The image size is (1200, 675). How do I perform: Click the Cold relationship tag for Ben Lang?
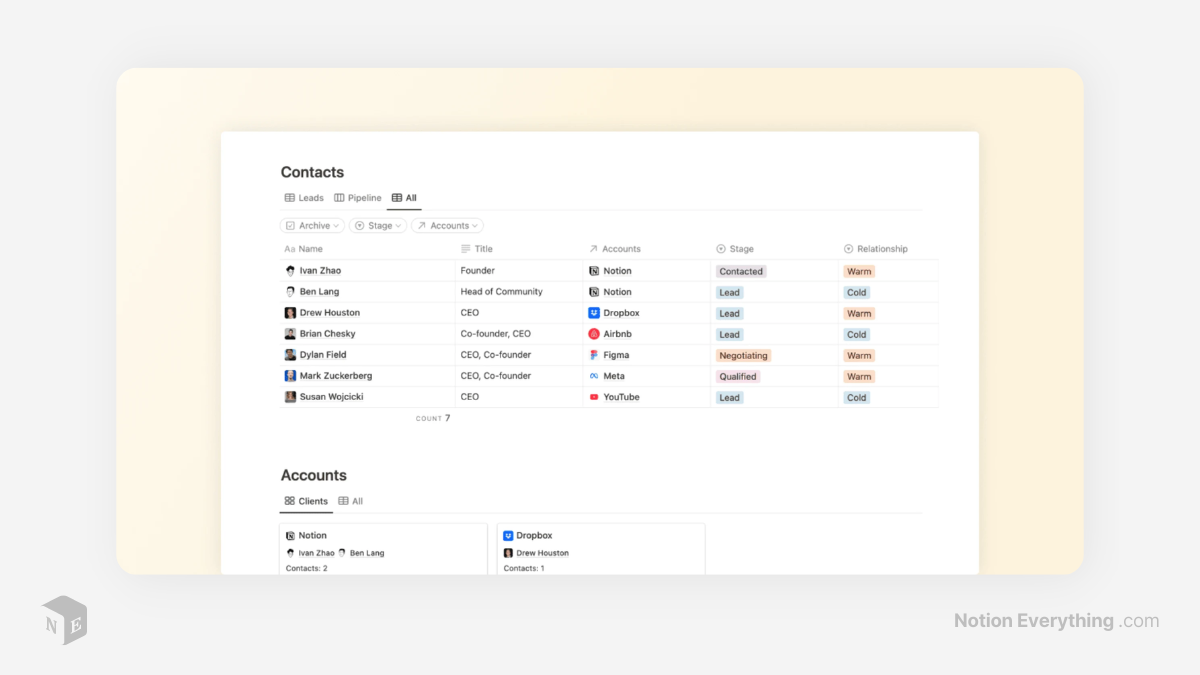tap(857, 293)
